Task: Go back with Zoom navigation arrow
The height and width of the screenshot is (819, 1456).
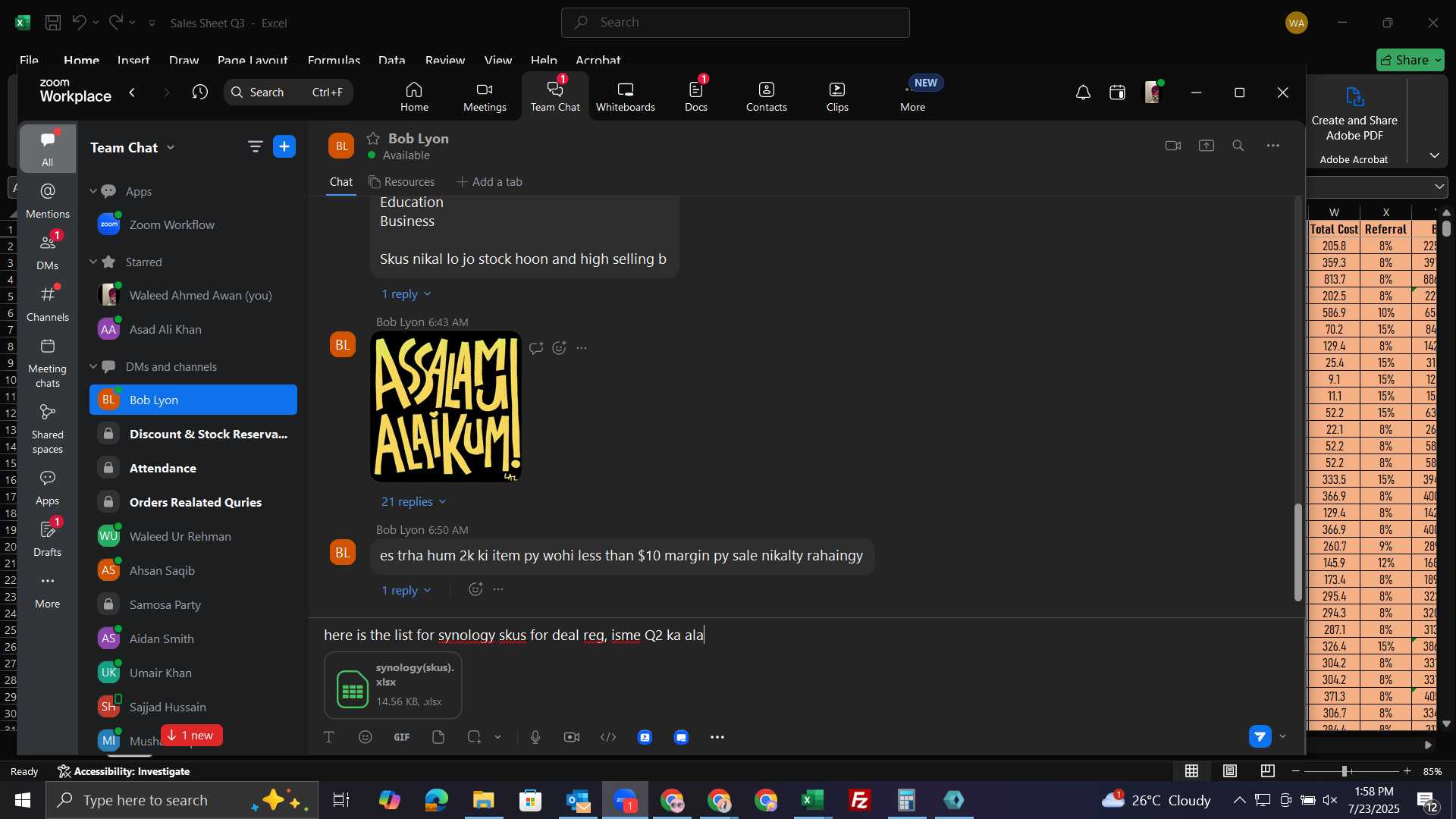Action: (x=133, y=93)
